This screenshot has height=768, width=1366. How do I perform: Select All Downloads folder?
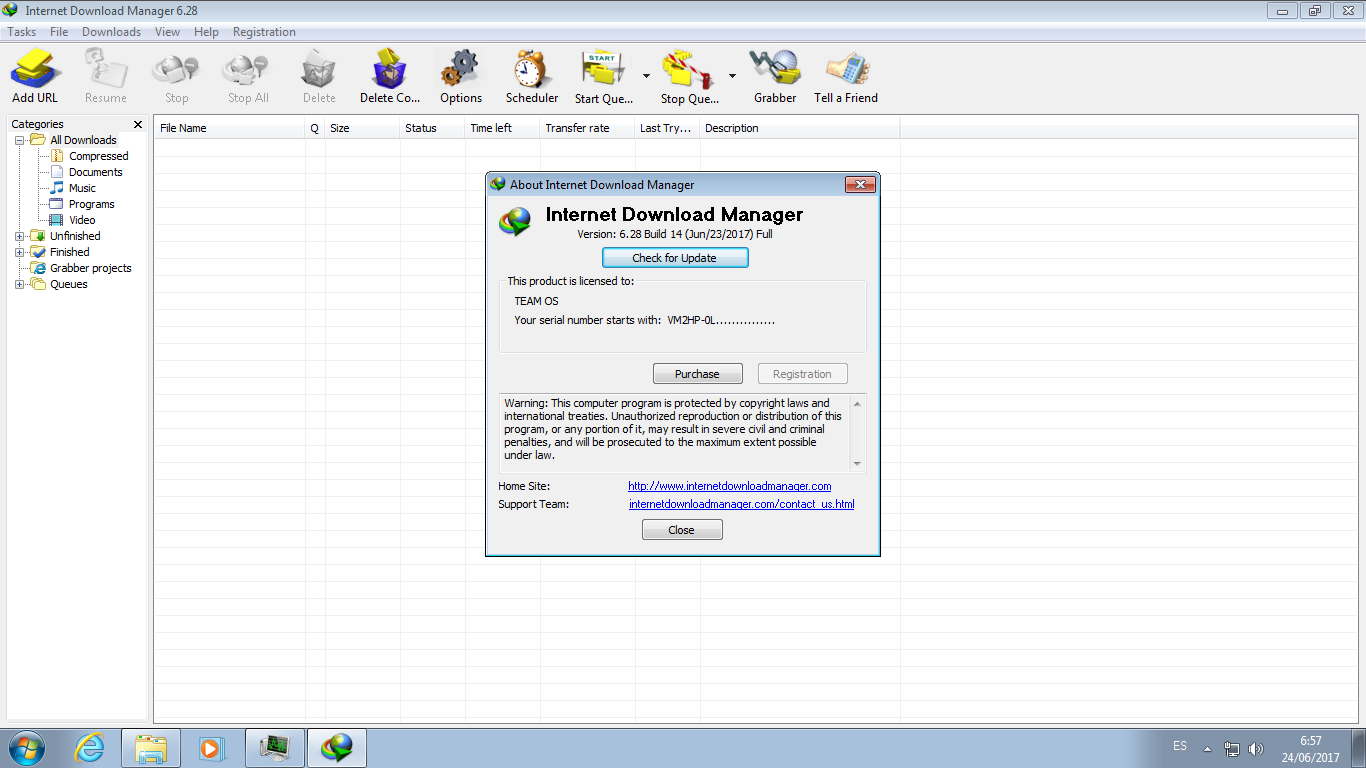pos(83,140)
